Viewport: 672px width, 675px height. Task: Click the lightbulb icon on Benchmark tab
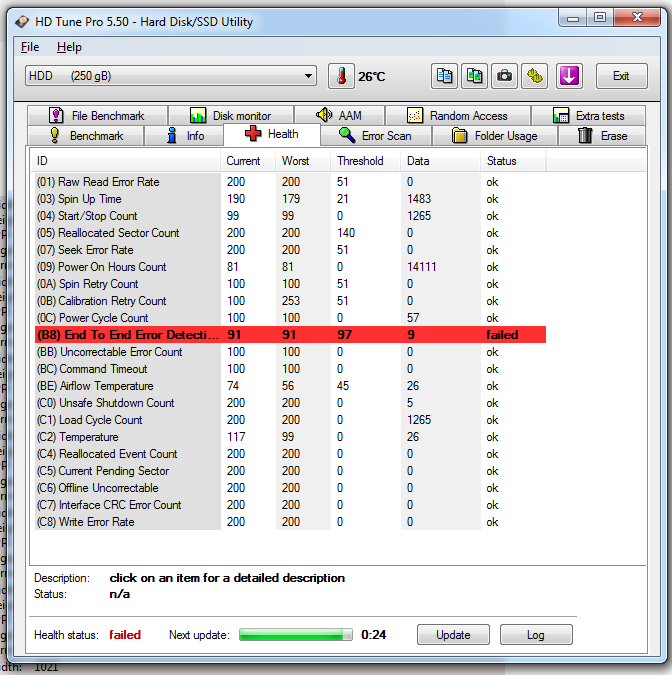coord(55,136)
